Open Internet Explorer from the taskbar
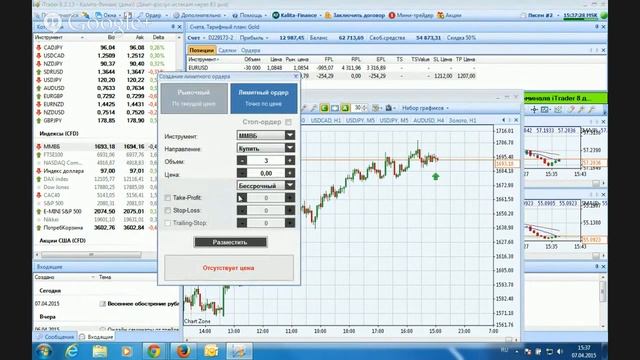 tap(71, 351)
